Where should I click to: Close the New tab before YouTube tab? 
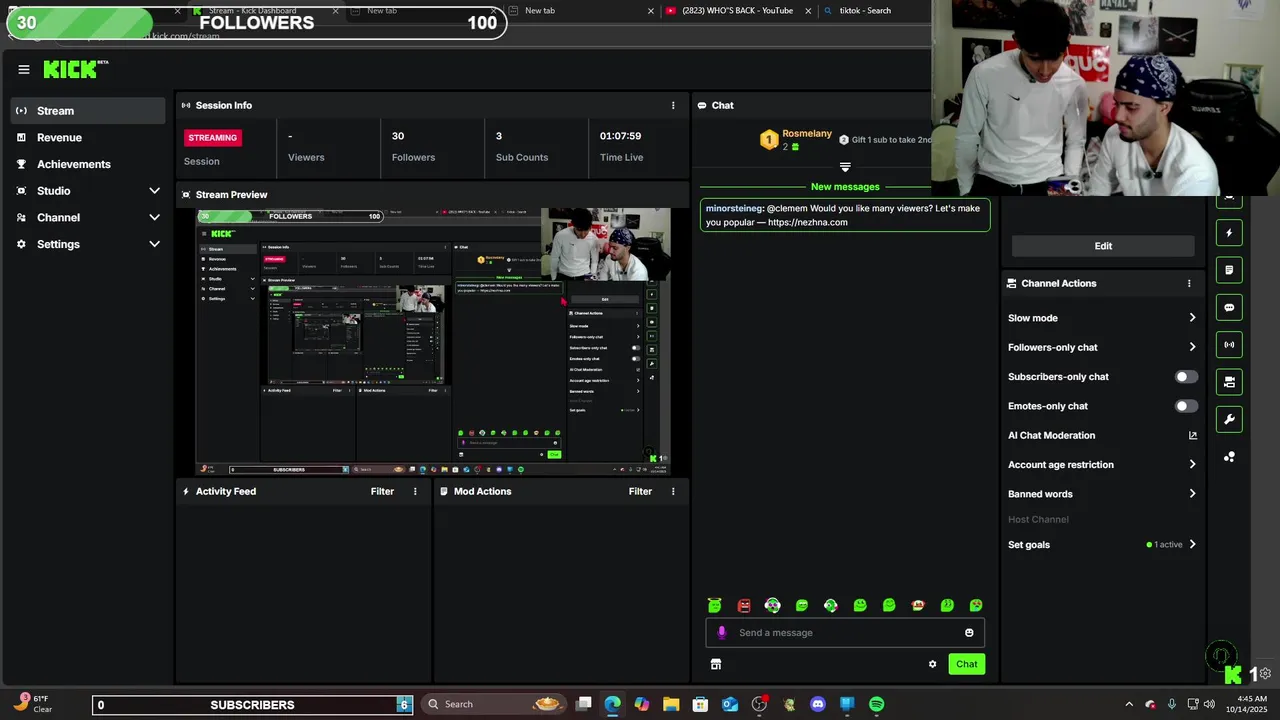[651, 11]
